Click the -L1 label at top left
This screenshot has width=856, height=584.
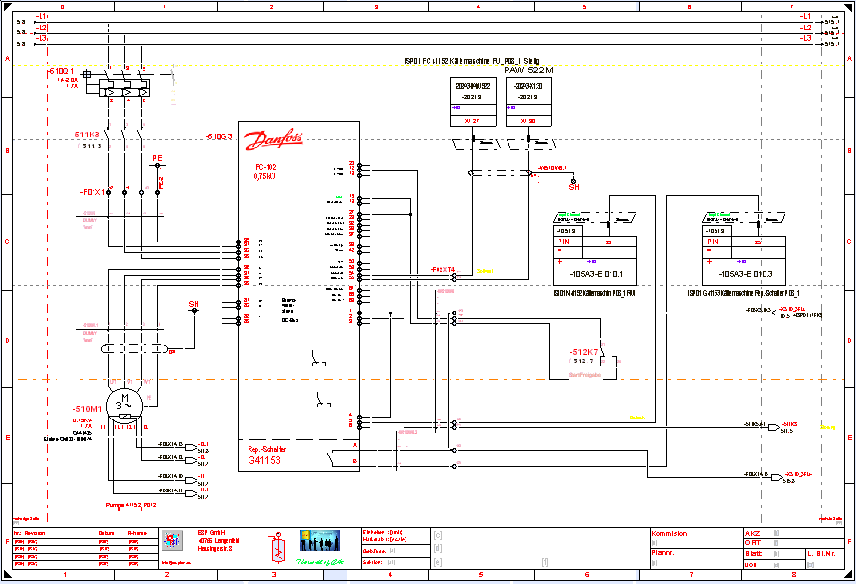point(40,18)
